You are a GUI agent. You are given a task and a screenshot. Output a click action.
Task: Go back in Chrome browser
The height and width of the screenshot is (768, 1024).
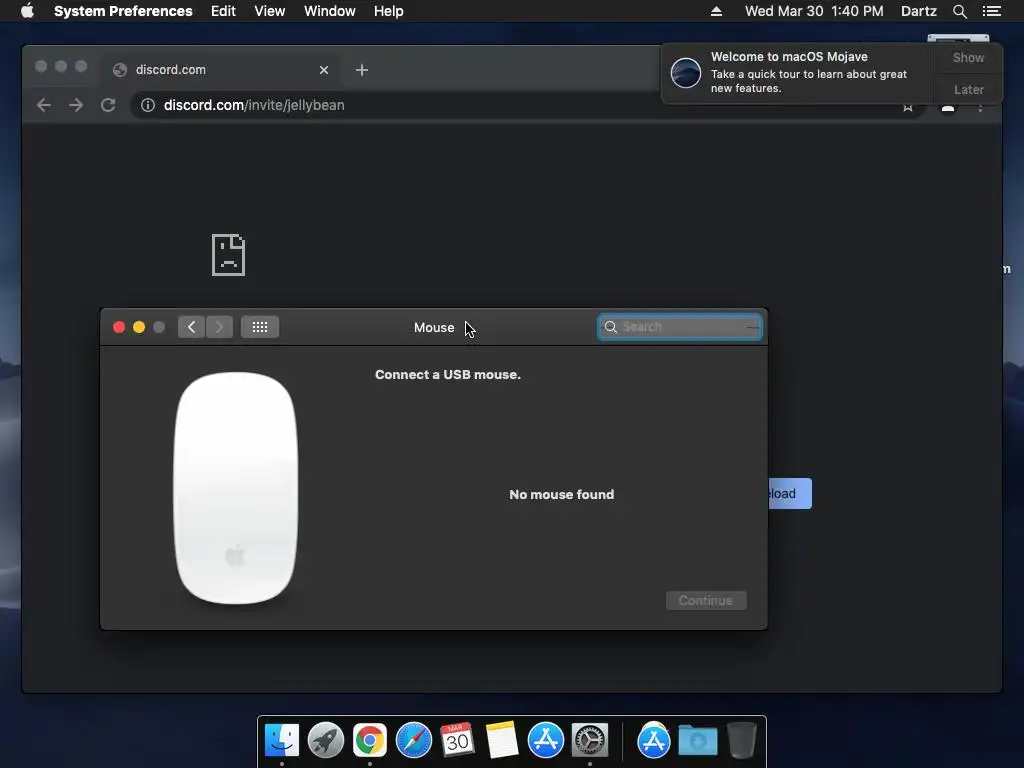(x=44, y=105)
